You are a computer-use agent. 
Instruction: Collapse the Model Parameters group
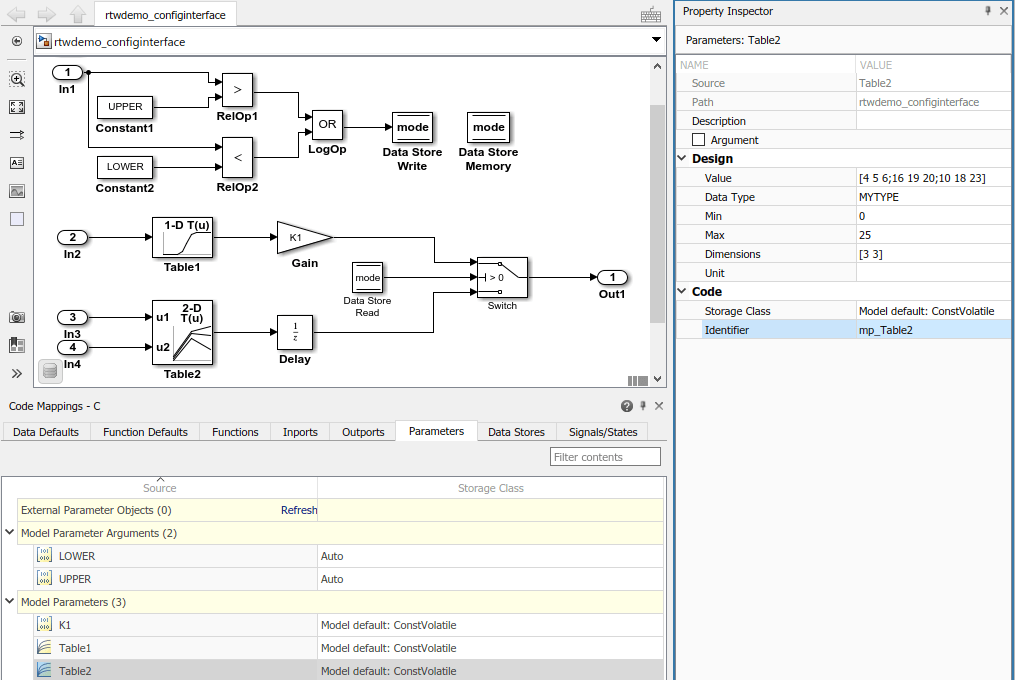tap(10, 601)
